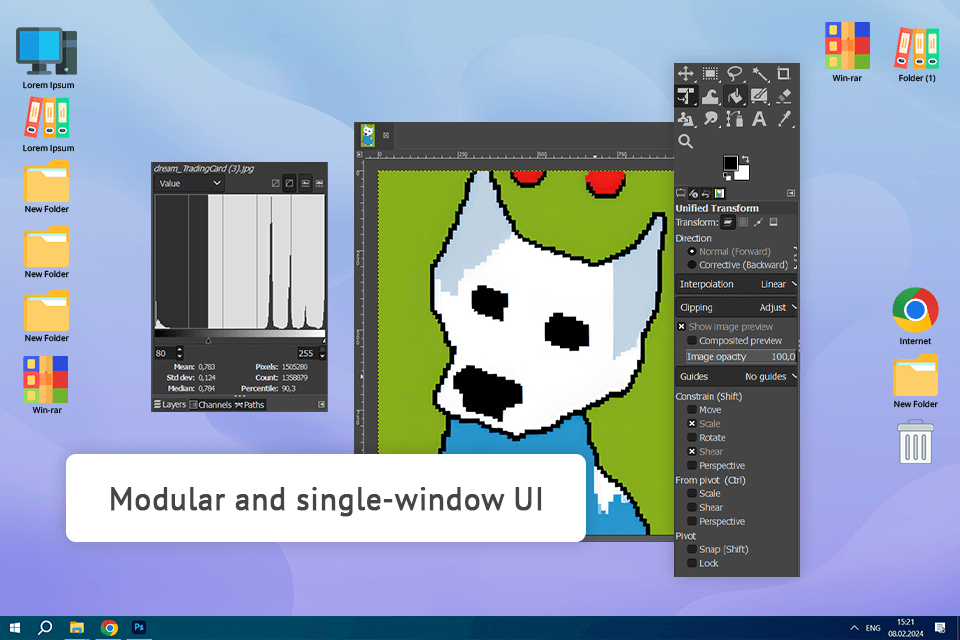Screen dimensions: 960x640
Task: Click the Image opacity slider
Action: click(741, 356)
